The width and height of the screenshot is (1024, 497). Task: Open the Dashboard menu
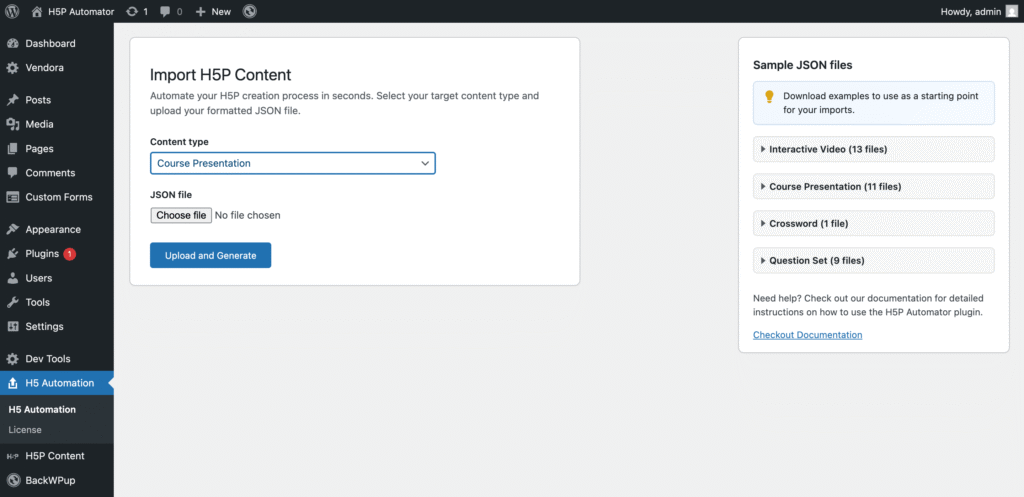click(50, 44)
